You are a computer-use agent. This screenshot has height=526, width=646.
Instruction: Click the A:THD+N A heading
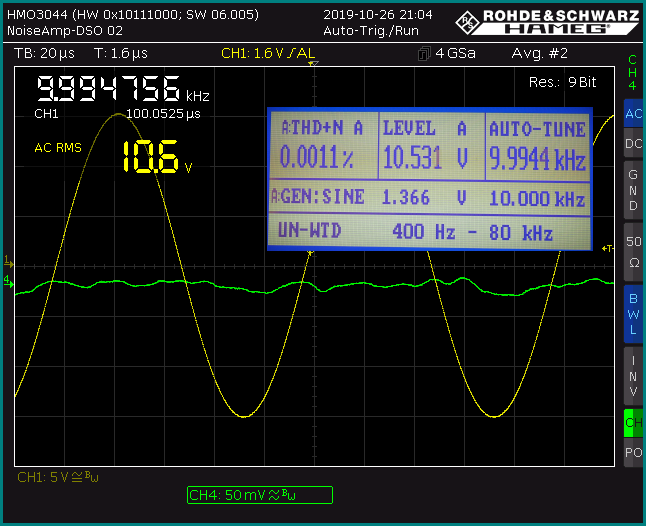point(322,128)
